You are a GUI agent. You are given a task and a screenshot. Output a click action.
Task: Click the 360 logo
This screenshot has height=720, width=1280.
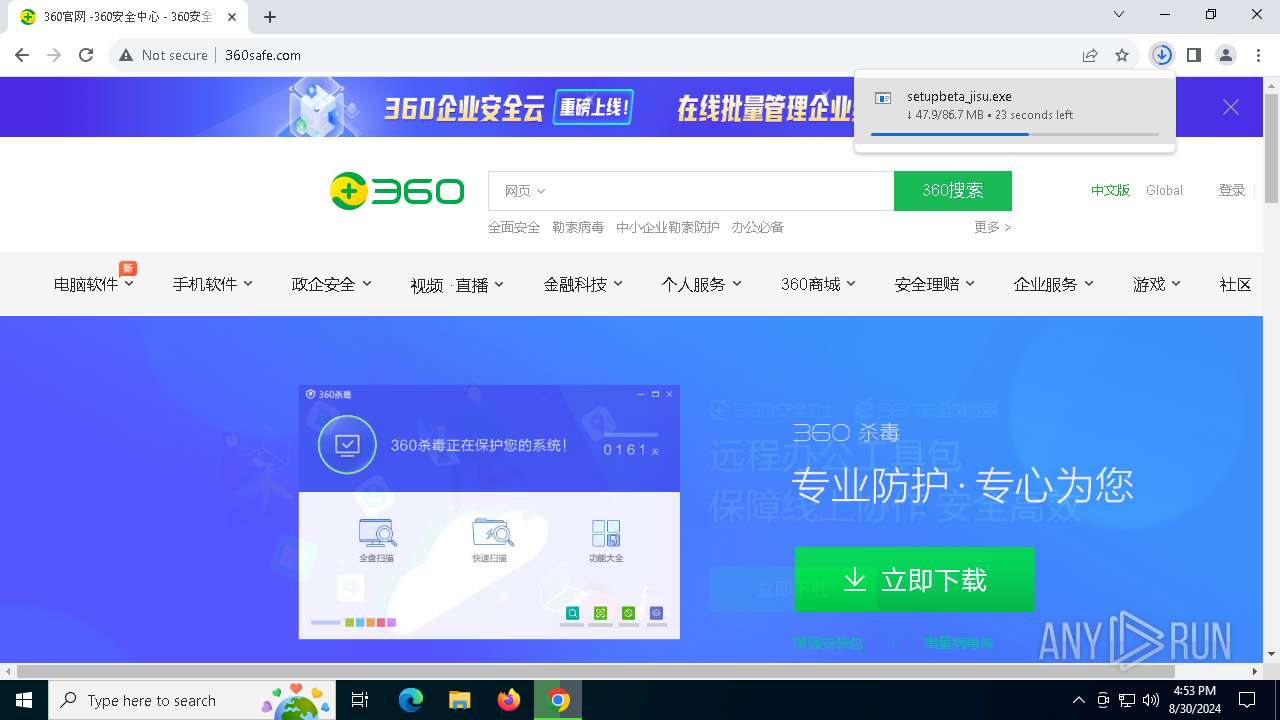click(397, 191)
